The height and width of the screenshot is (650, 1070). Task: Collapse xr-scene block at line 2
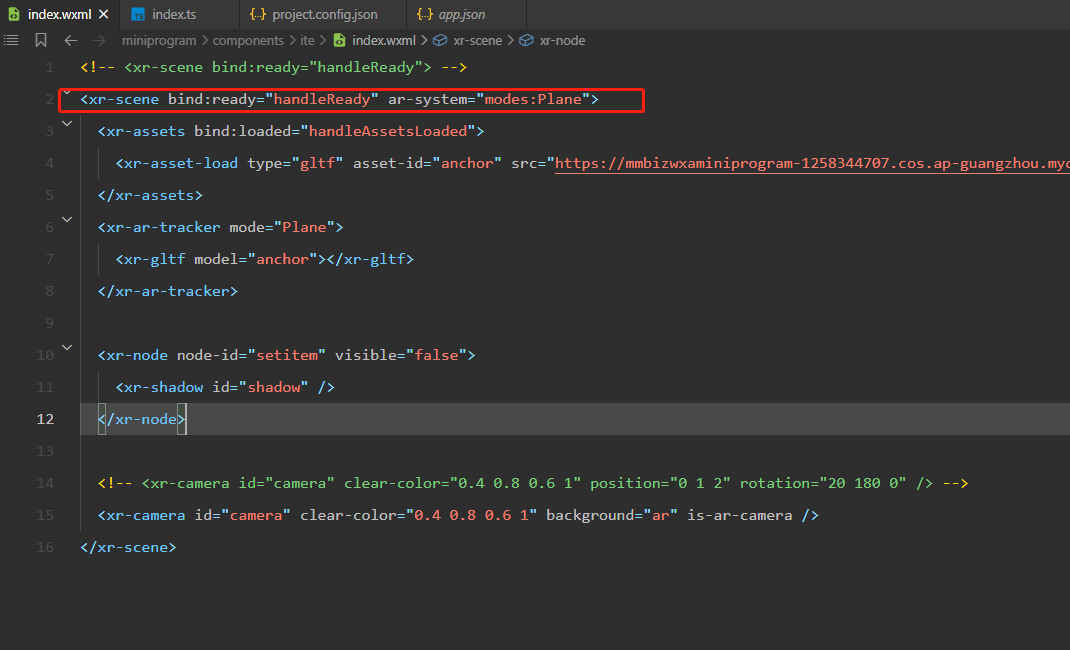(x=67, y=93)
